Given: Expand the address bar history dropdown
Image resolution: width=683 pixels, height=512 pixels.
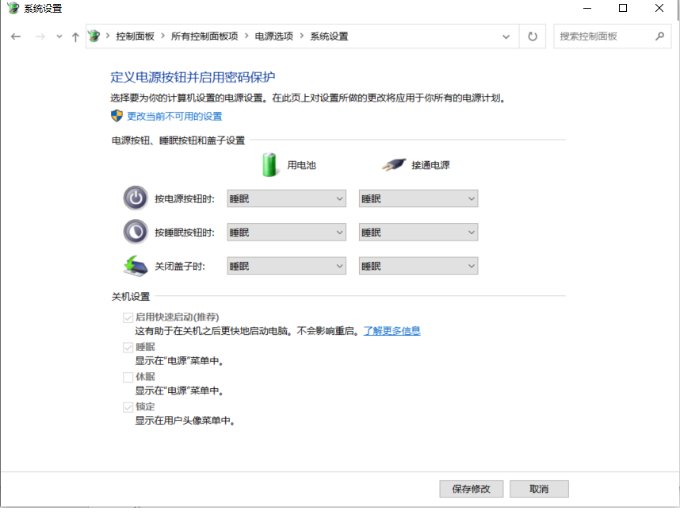Looking at the screenshot, I should pos(506,37).
